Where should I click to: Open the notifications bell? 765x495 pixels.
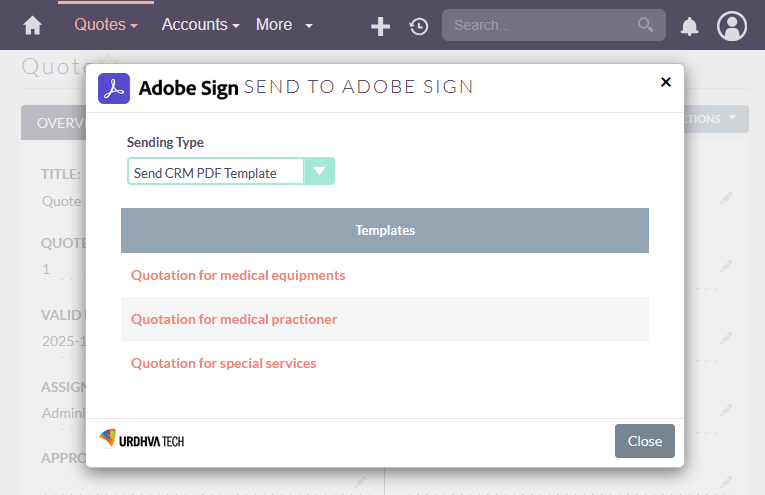pyautogui.click(x=689, y=26)
